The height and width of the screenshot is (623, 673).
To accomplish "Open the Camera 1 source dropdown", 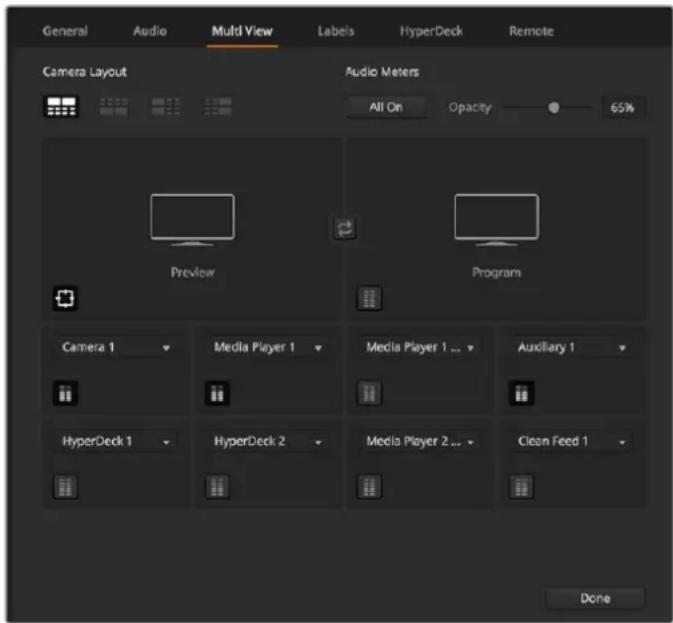I will point(115,347).
